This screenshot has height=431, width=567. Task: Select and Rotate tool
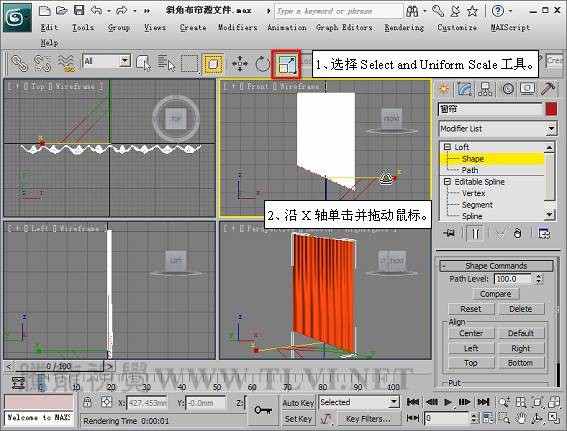pos(263,64)
